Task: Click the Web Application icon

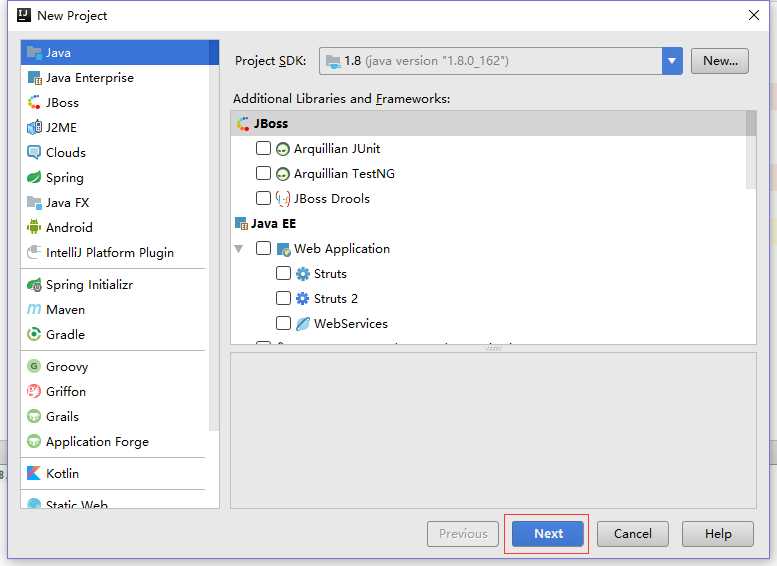Action: point(283,249)
